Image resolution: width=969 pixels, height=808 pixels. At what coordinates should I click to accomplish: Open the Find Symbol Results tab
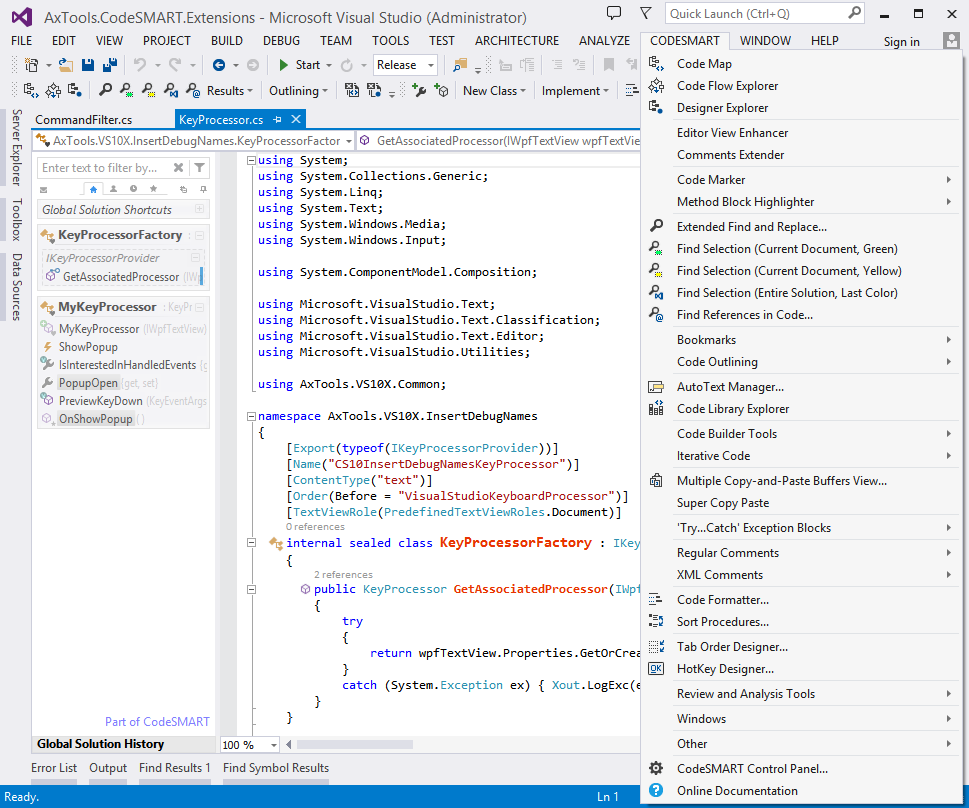pos(276,768)
